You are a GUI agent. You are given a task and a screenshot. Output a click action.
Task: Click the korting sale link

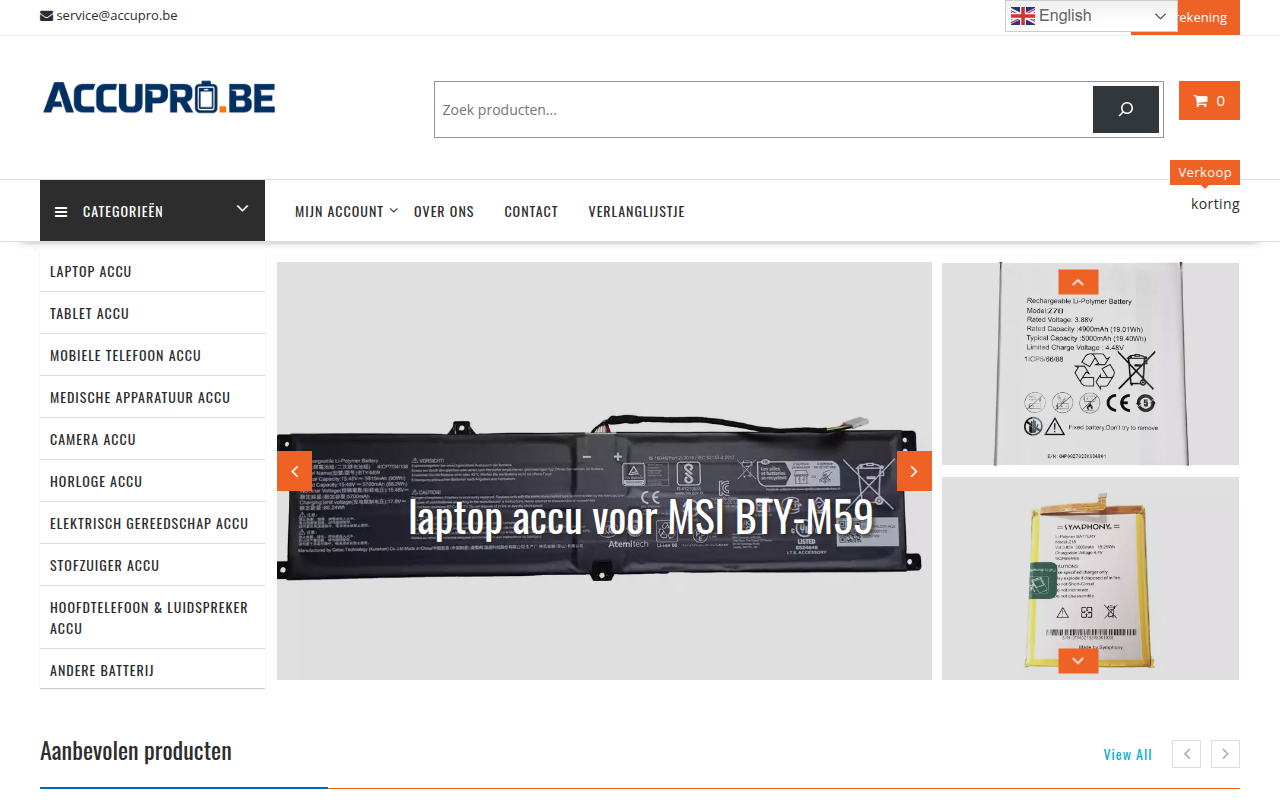(1215, 204)
